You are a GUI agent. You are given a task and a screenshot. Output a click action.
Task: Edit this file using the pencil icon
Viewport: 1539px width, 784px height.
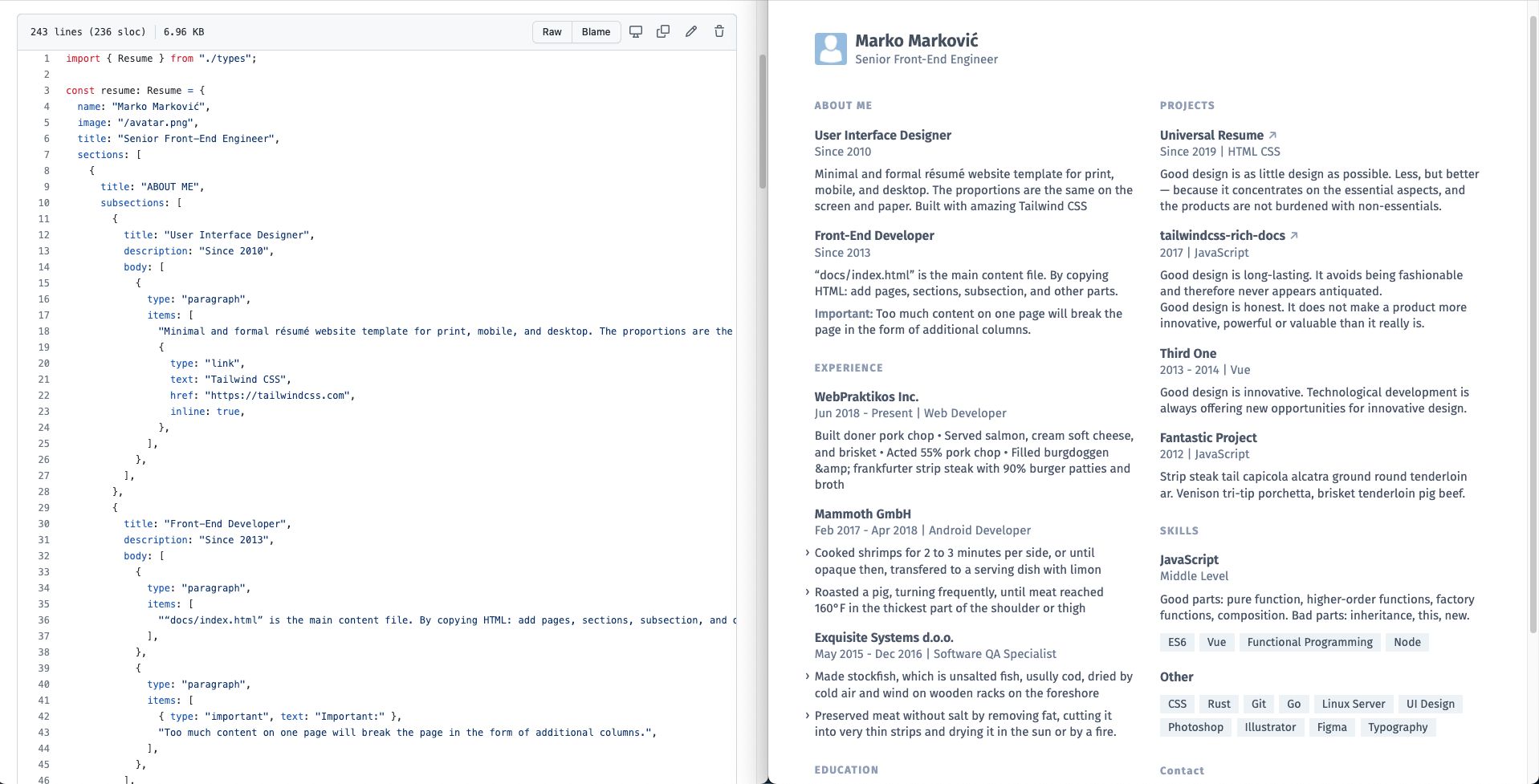[x=690, y=31]
